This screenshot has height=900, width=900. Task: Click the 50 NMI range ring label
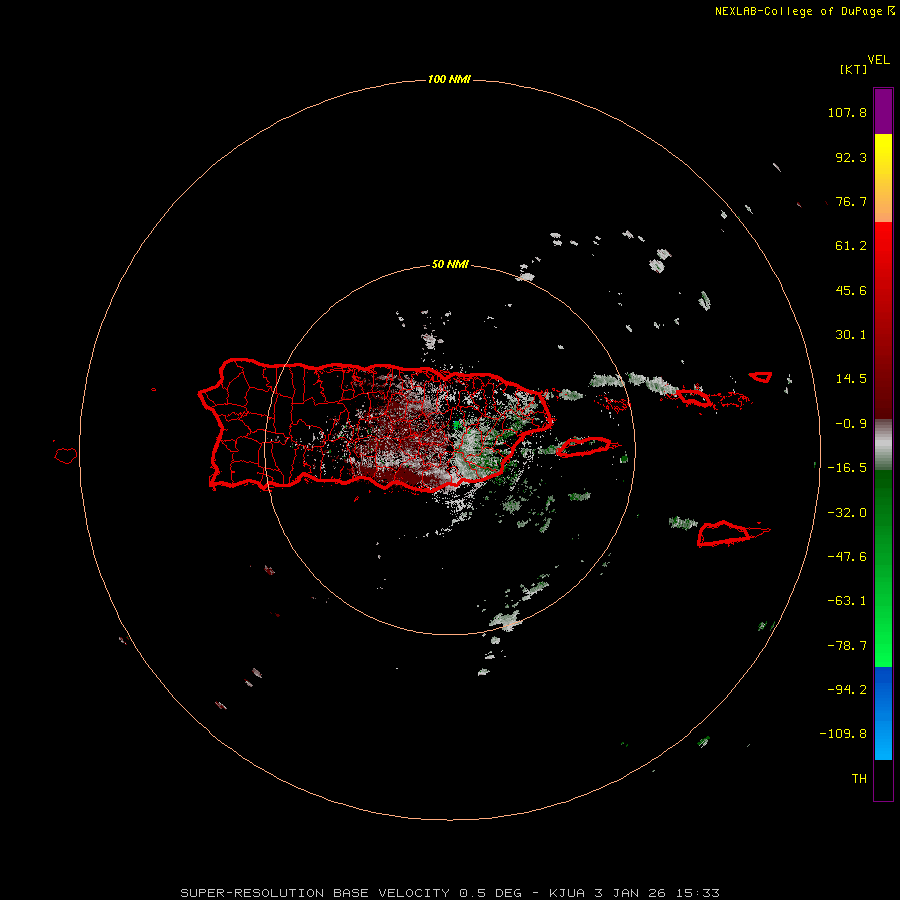click(x=450, y=265)
